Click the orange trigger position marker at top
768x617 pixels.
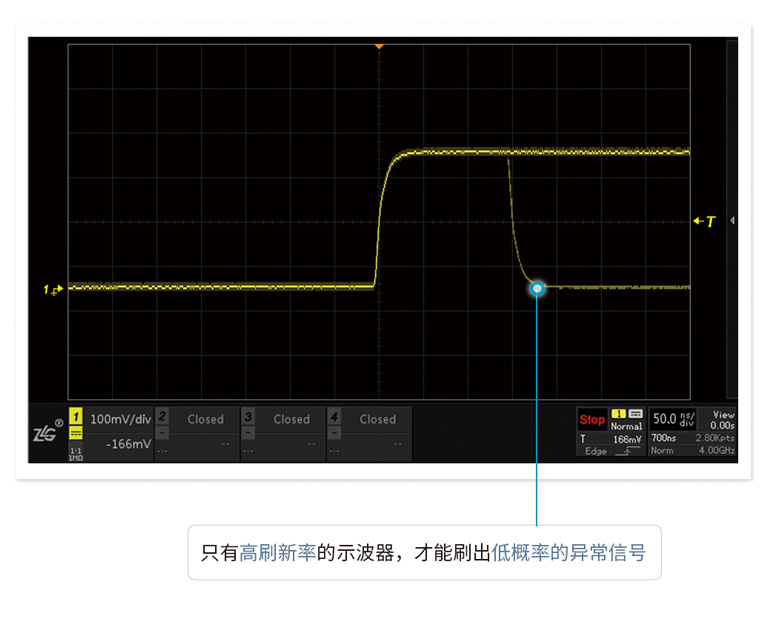point(379,46)
